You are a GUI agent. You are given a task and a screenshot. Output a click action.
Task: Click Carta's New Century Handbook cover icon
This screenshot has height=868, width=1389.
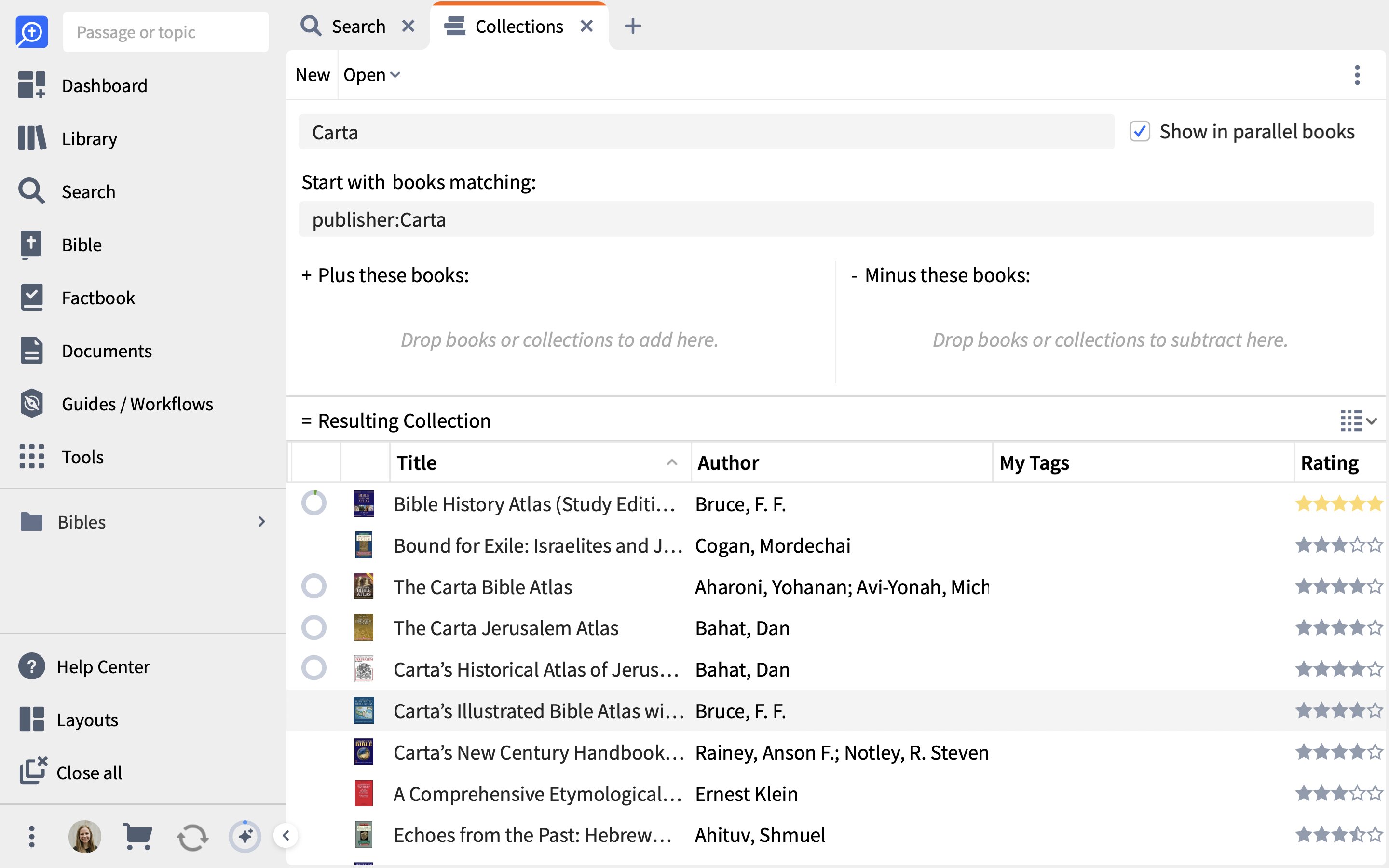pos(364,752)
